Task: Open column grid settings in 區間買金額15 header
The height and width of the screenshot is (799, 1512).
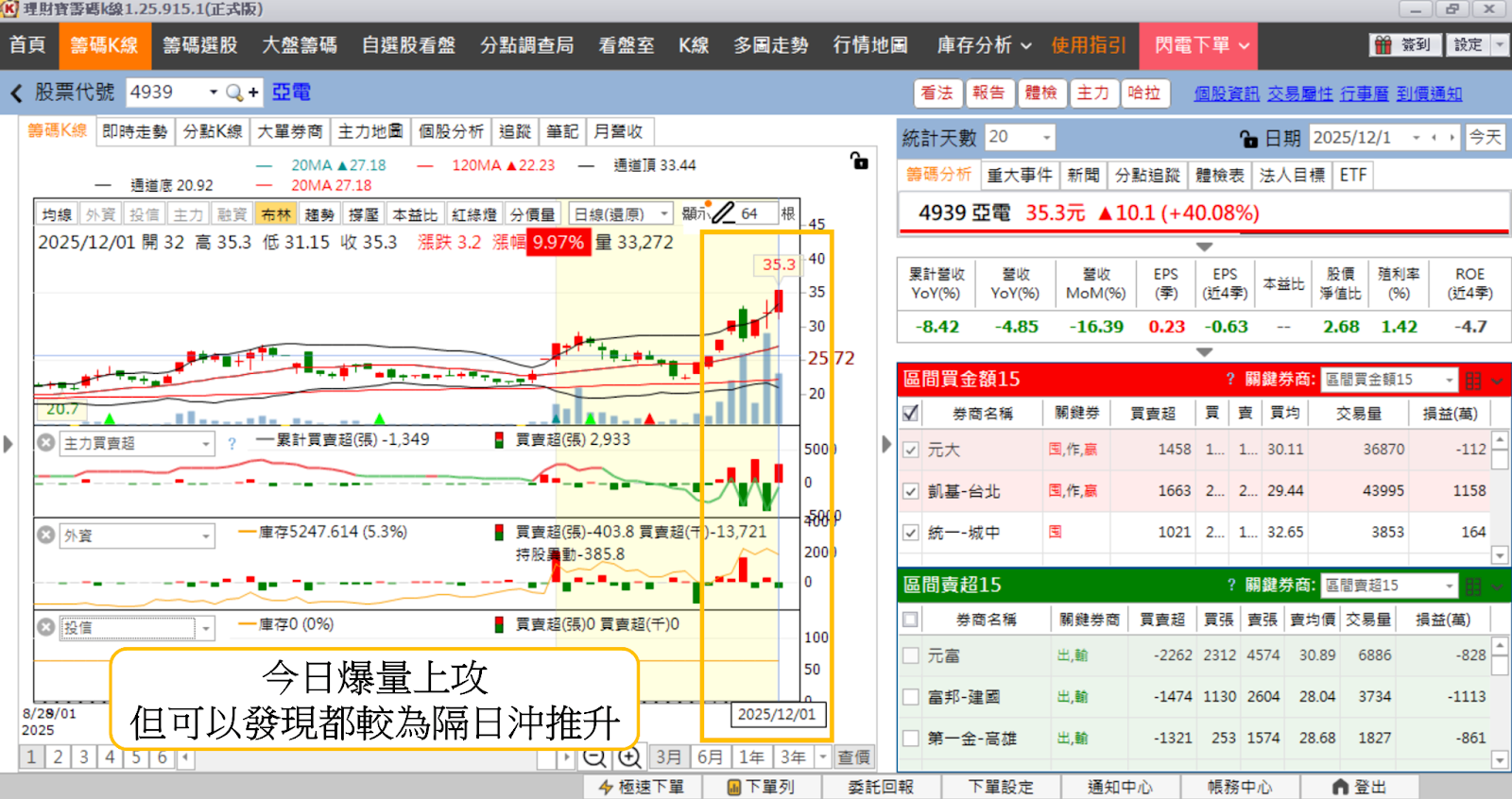Action: (x=1473, y=381)
